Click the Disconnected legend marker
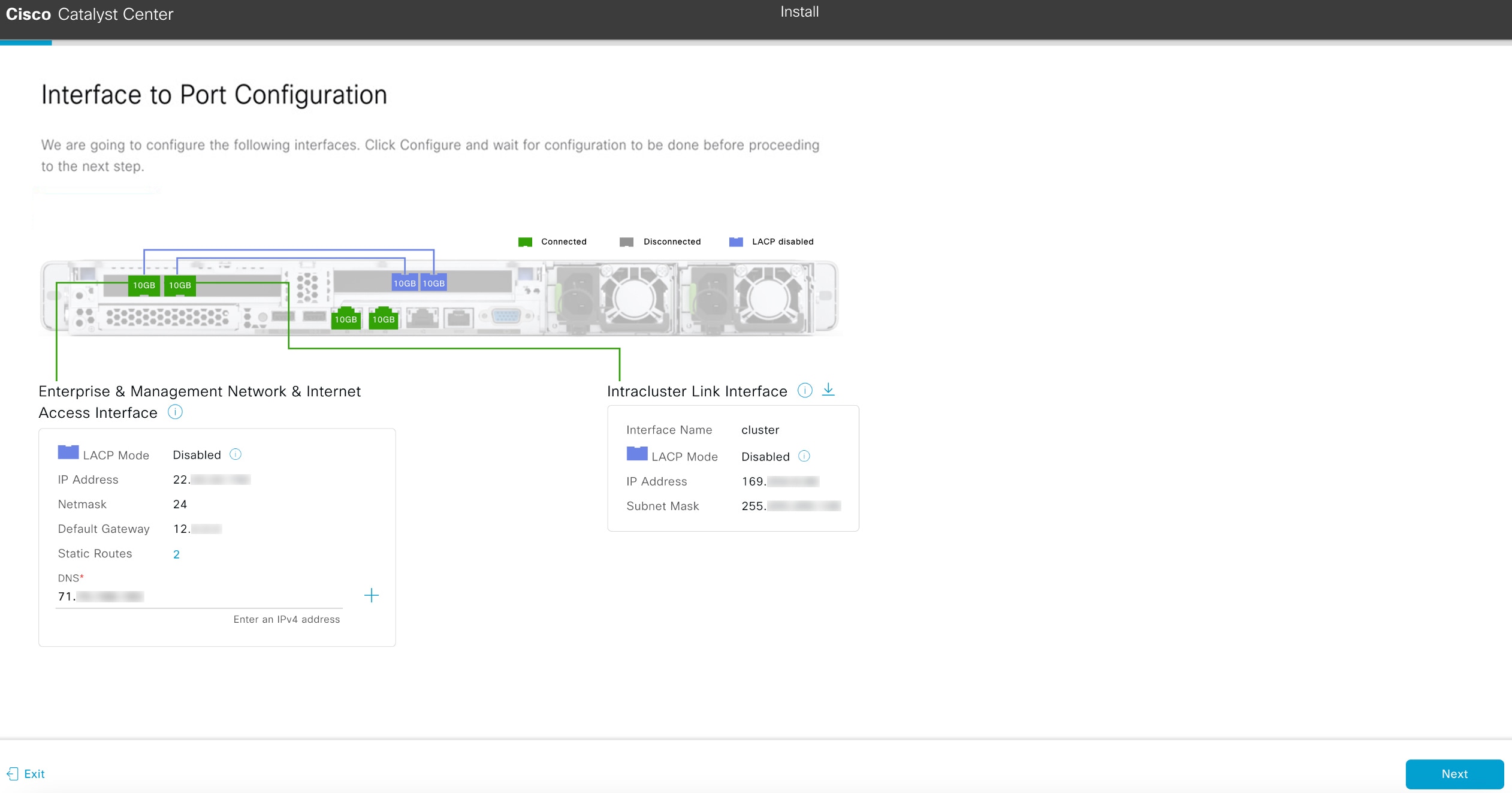The width and height of the screenshot is (1512, 793). 627,242
